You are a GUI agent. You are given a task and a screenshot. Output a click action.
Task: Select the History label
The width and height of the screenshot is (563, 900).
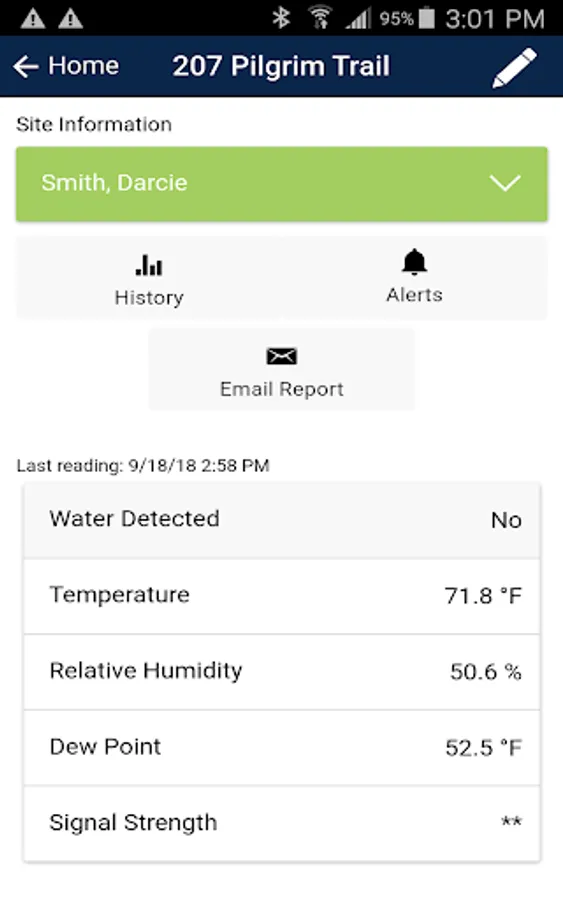[x=149, y=297]
